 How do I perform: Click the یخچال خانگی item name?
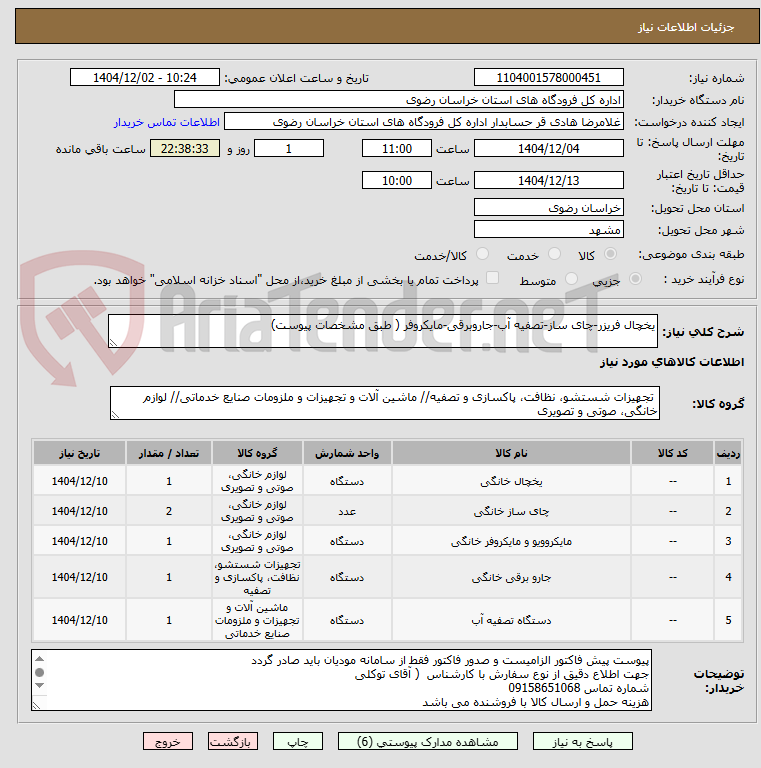pyautogui.click(x=511, y=481)
